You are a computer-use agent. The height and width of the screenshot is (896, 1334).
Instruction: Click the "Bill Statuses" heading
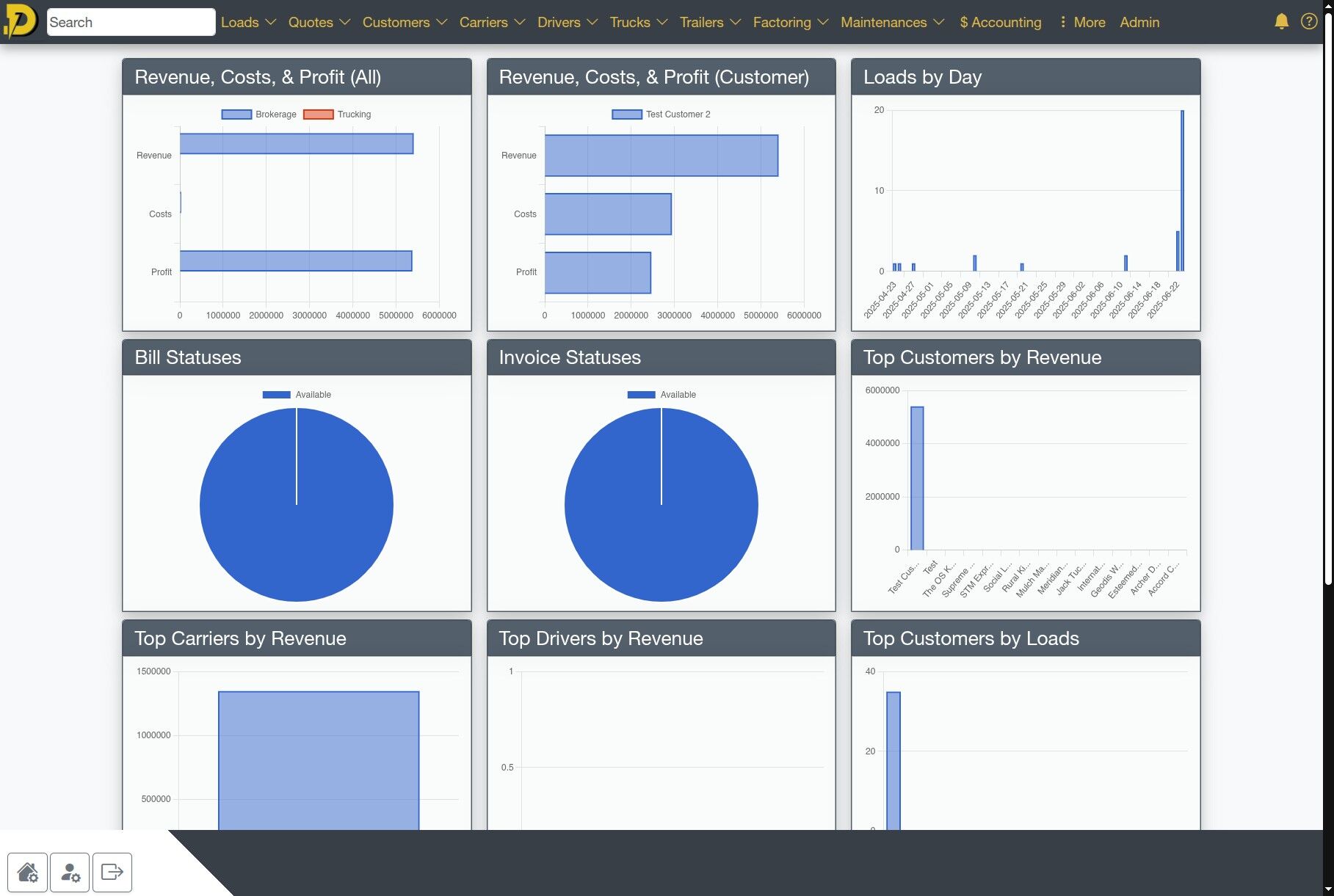[x=188, y=357]
